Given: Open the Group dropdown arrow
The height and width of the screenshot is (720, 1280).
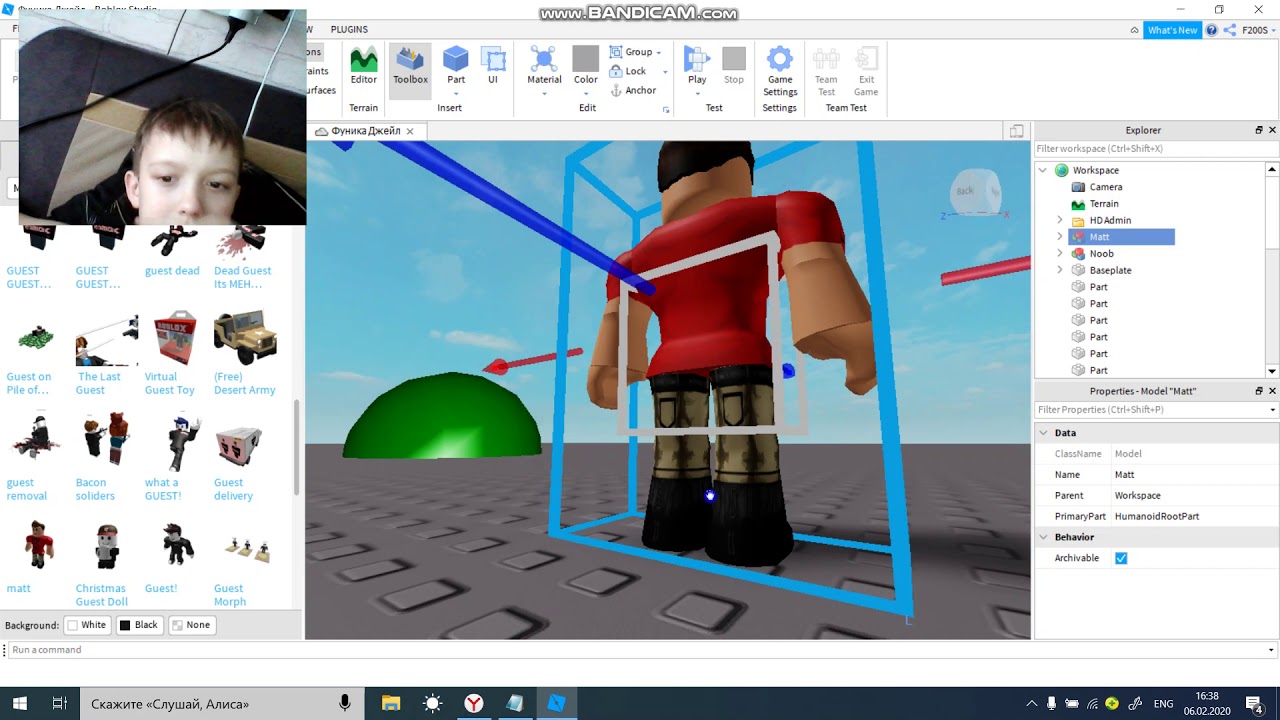Looking at the screenshot, I should pos(658,53).
